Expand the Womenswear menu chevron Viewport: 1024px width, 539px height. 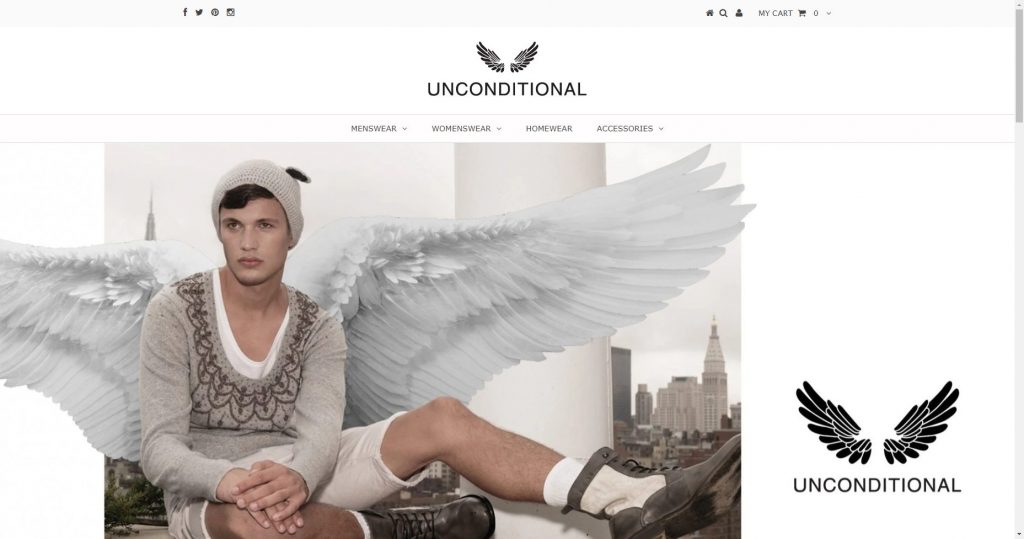(x=499, y=129)
